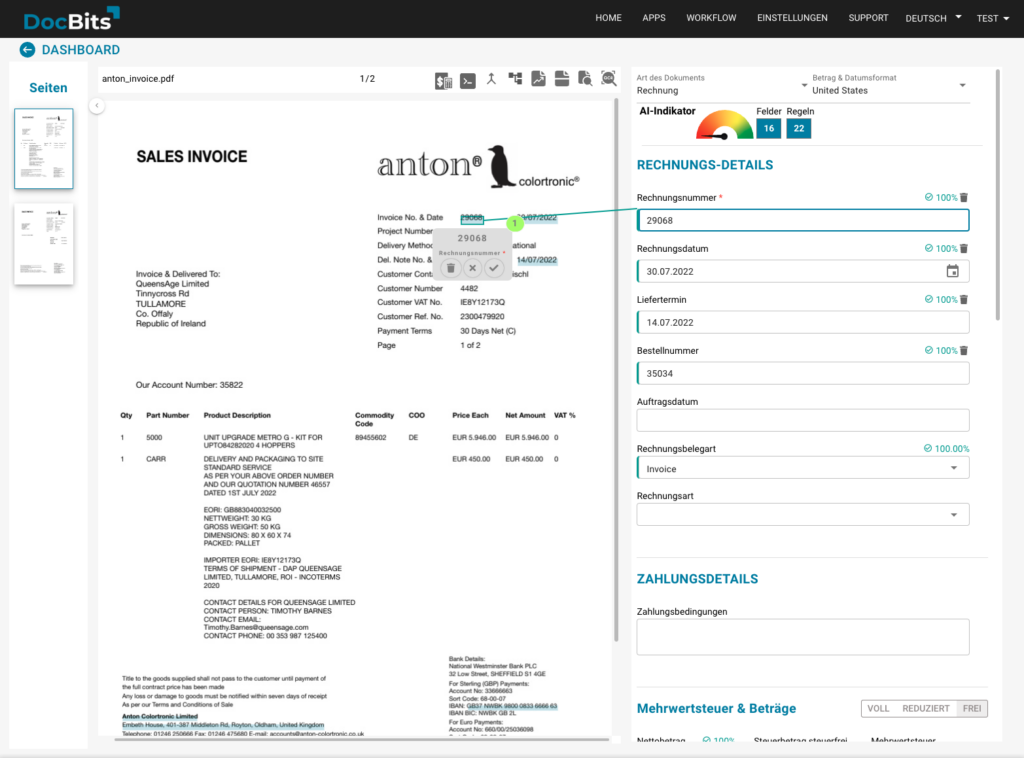Click the document search icon in the toolbar
Viewport: 1024px width, 758px height.
(x=585, y=80)
